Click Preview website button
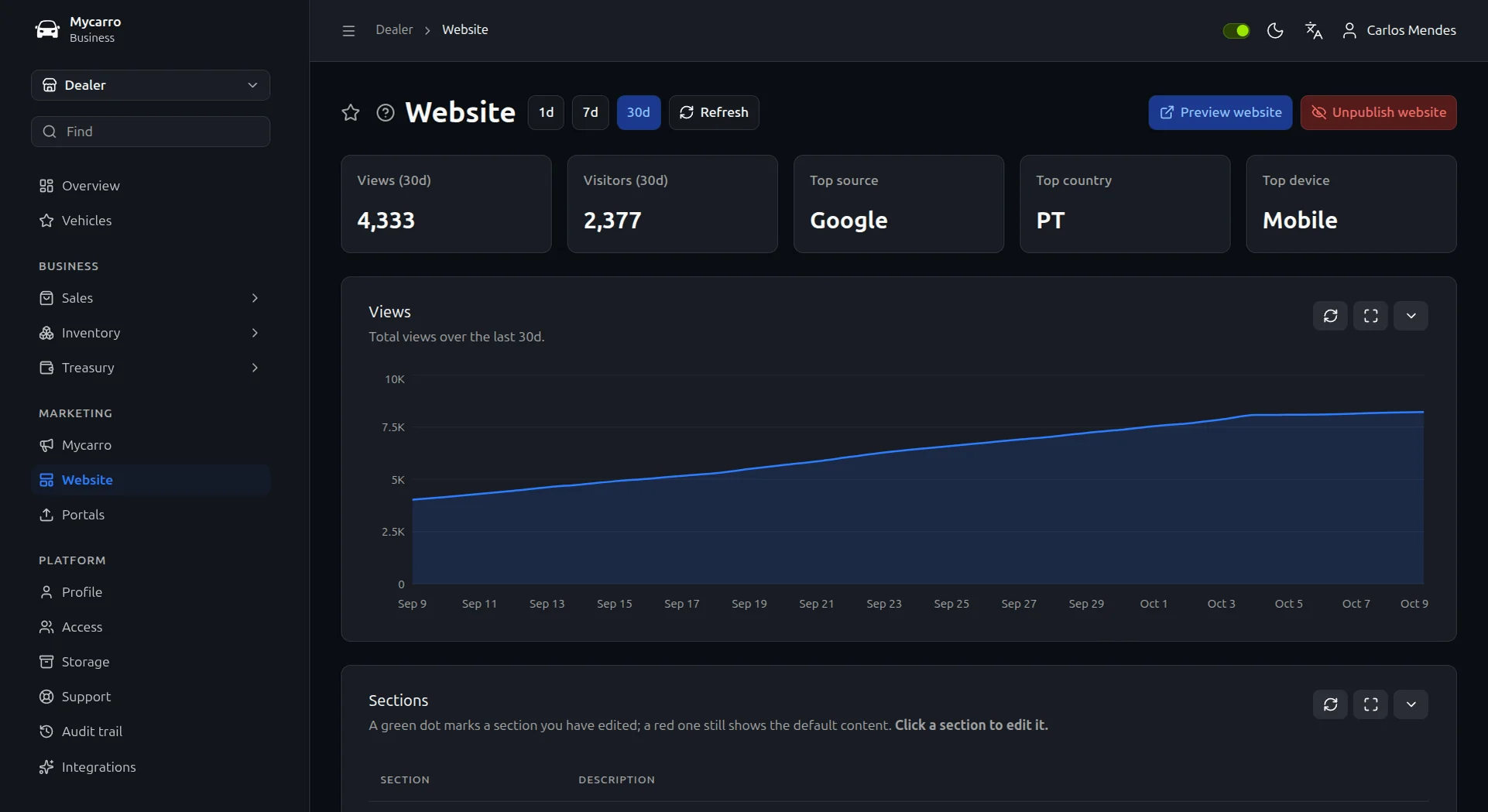 (x=1220, y=113)
